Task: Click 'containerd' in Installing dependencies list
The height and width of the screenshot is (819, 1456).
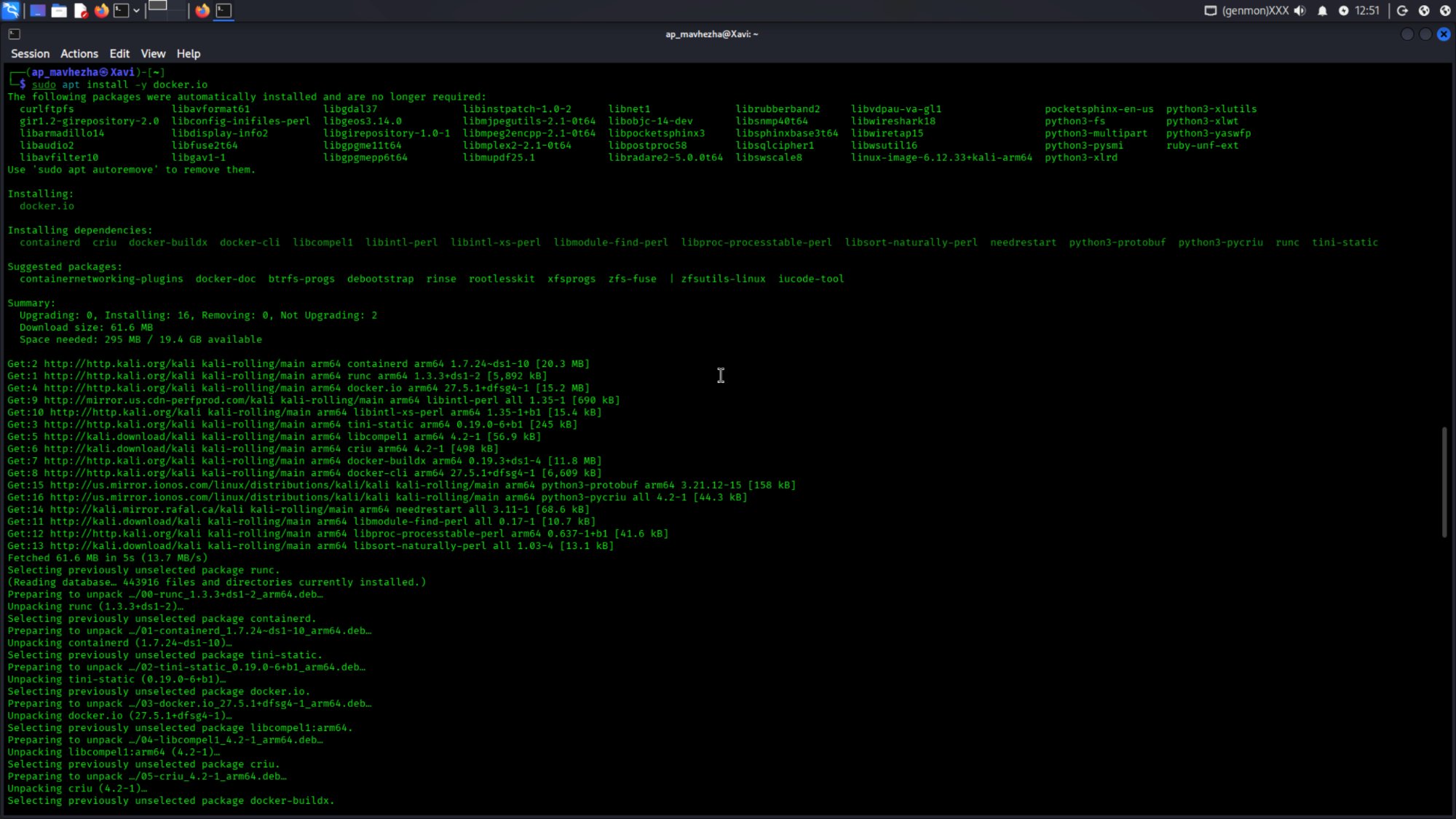Action: point(50,242)
